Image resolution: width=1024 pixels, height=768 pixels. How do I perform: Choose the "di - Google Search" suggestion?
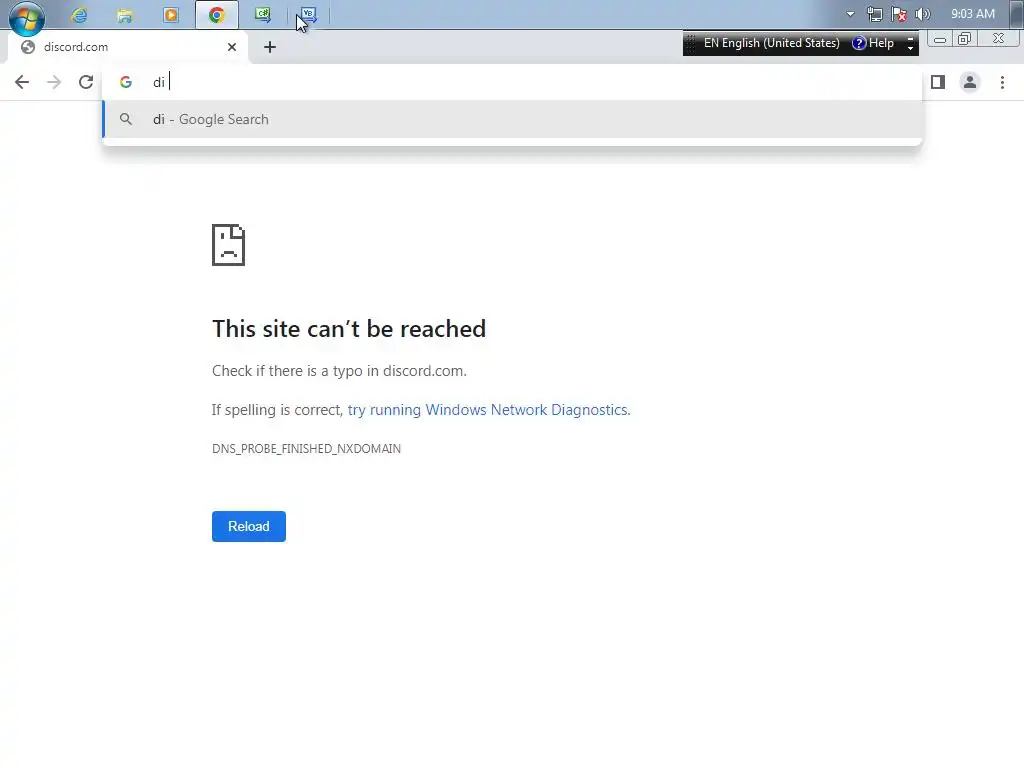click(x=512, y=120)
